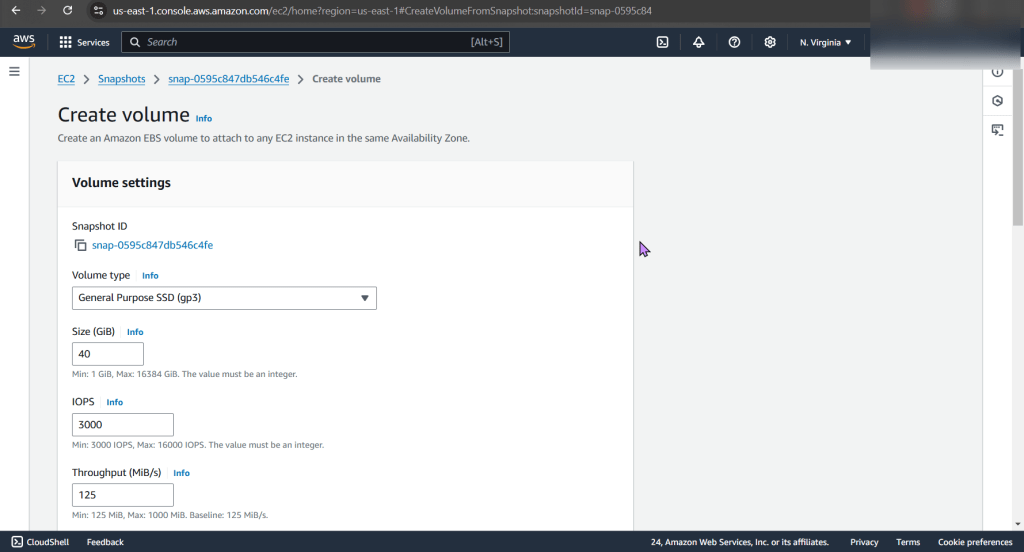This screenshot has width=1024, height=552.
Task: Open the help question mark menu
Action: [734, 42]
